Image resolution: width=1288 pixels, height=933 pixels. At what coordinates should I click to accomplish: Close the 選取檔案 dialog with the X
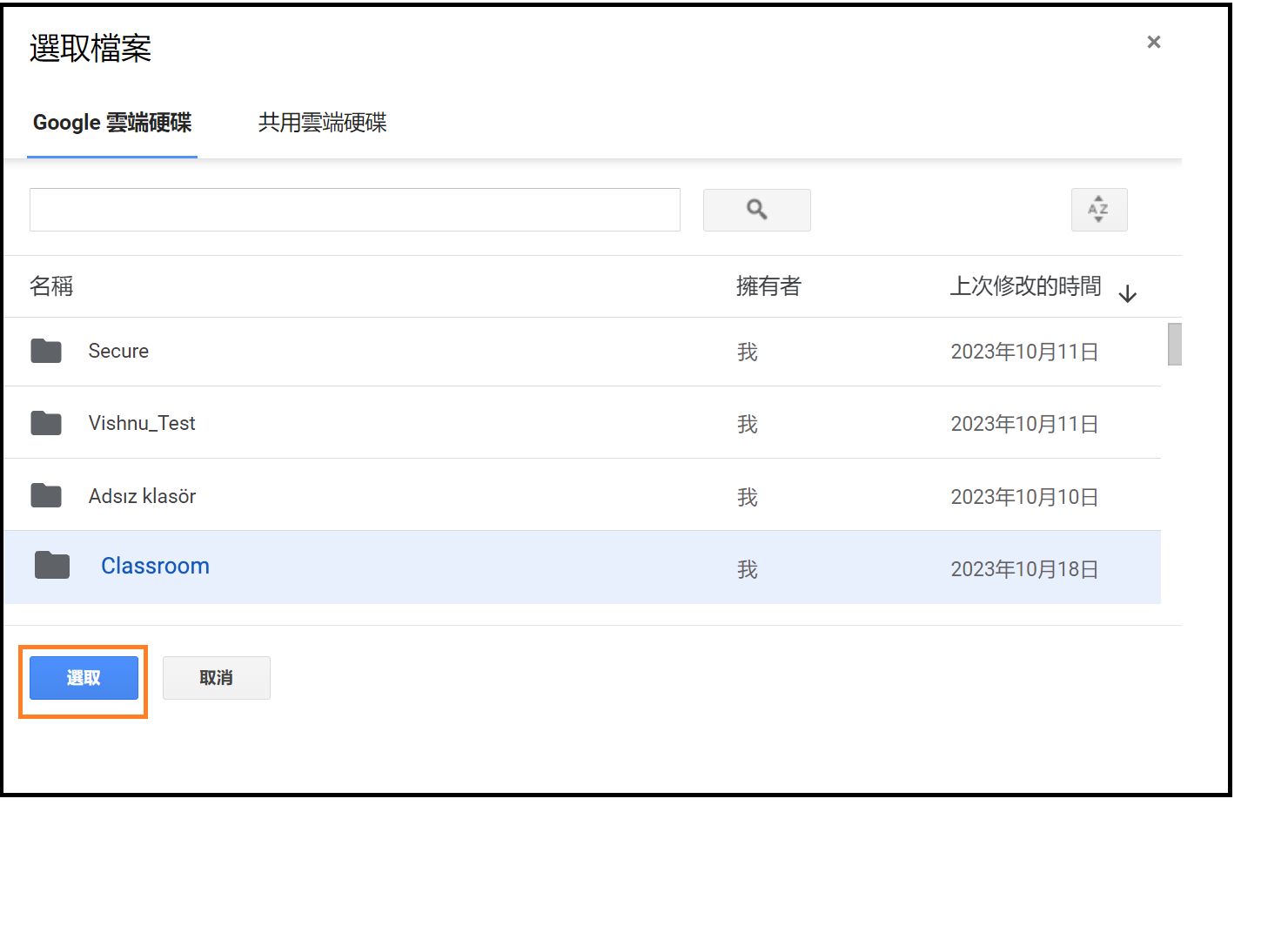pyautogui.click(x=1154, y=42)
